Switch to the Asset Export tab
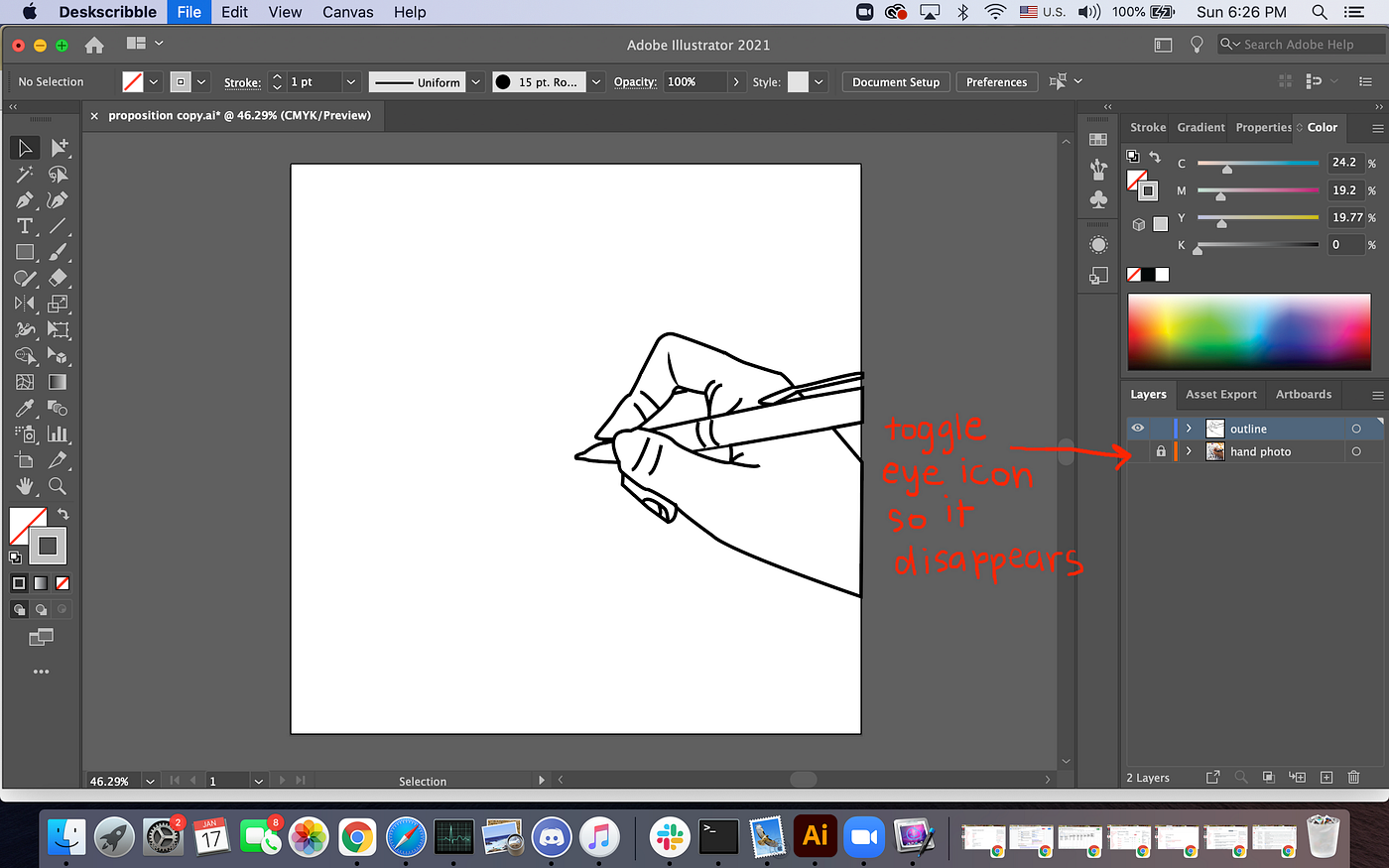 pyautogui.click(x=1220, y=394)
